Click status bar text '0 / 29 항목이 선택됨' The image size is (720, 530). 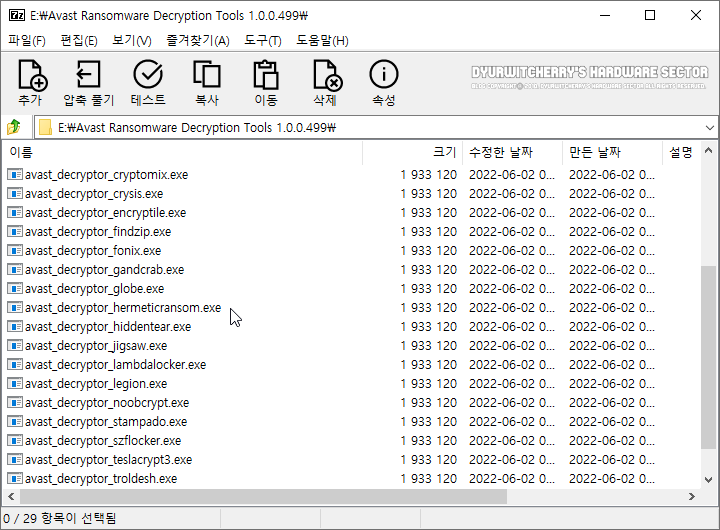pos(60,519)
